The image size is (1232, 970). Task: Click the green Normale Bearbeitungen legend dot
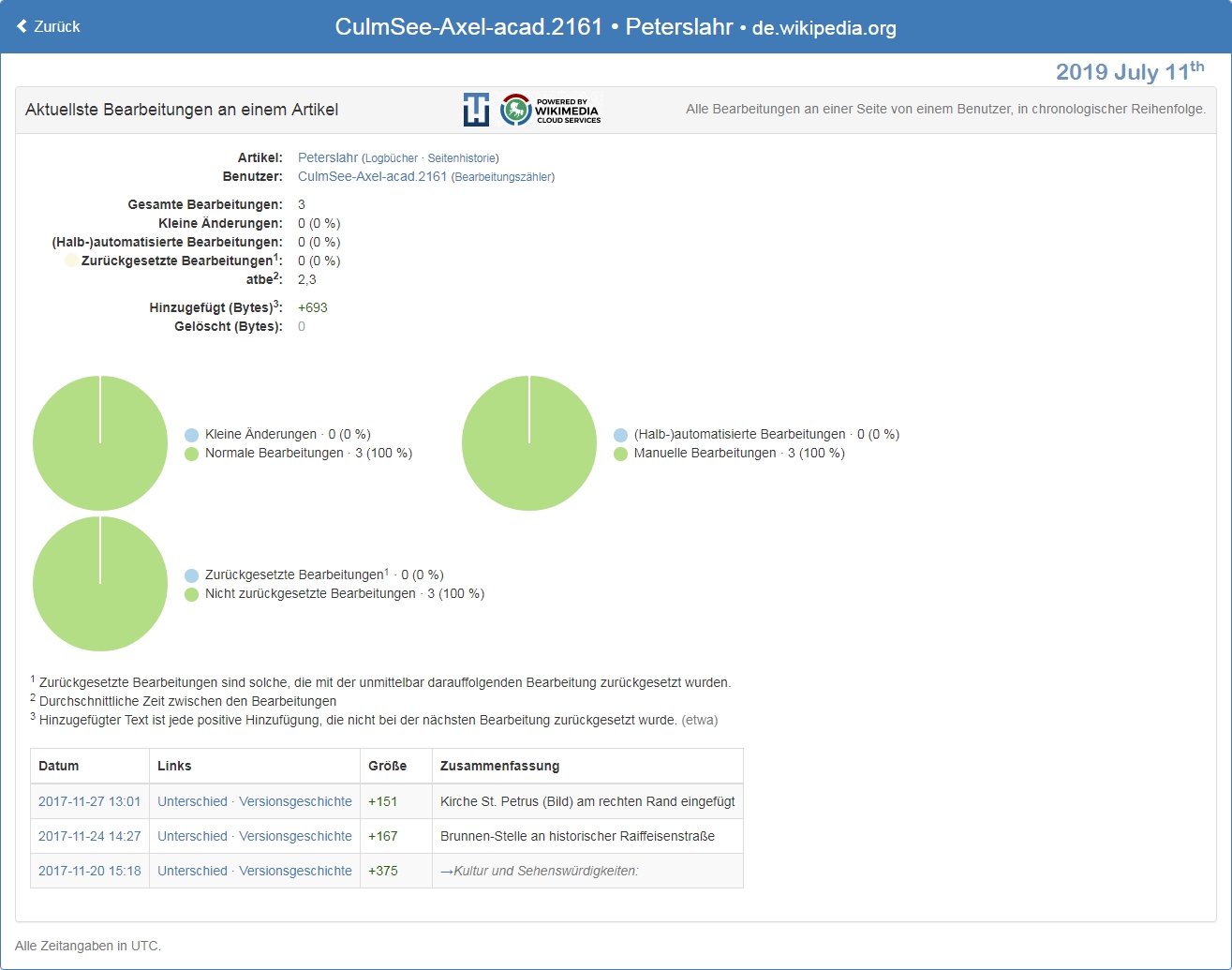(192, 454)
